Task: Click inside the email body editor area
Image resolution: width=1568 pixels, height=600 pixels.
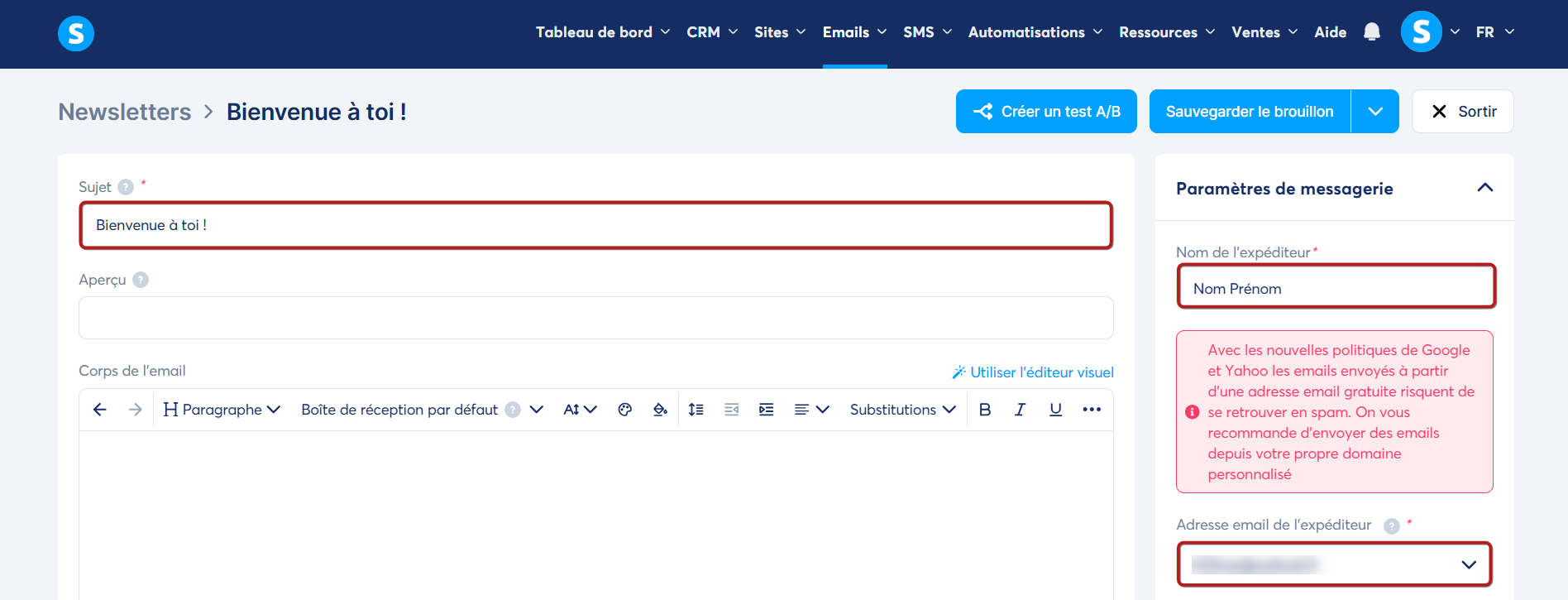Action: click(596, 515)
